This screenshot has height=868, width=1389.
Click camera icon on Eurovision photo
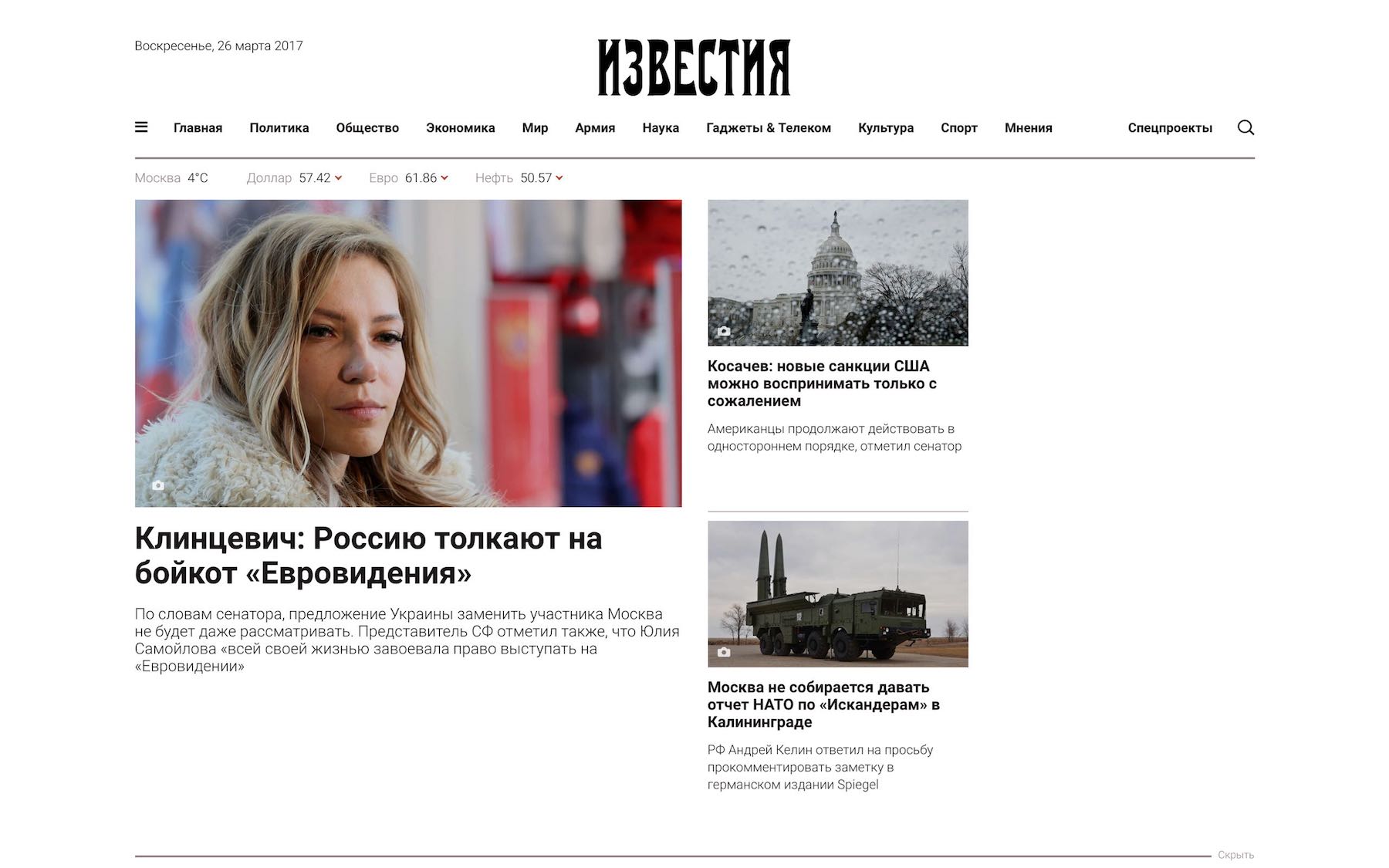158,485
